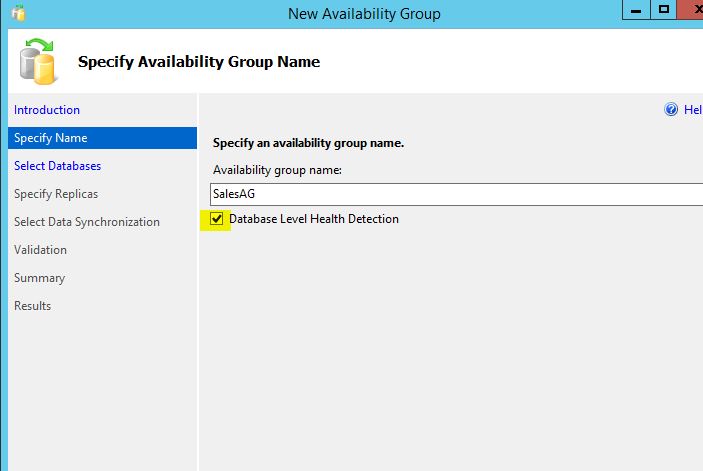
Task: Go to the Introduction wizard page
Action: pos(47,110)
